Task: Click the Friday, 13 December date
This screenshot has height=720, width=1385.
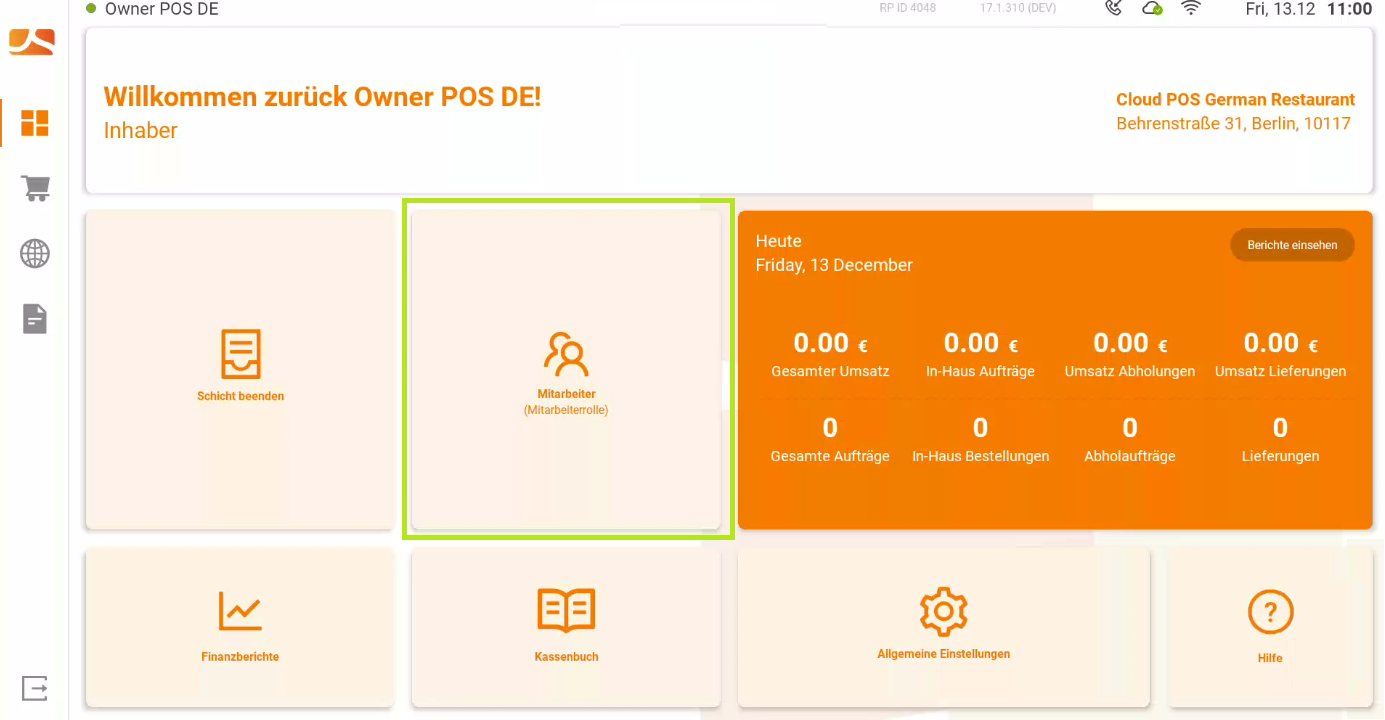Action: click(834, 265)
